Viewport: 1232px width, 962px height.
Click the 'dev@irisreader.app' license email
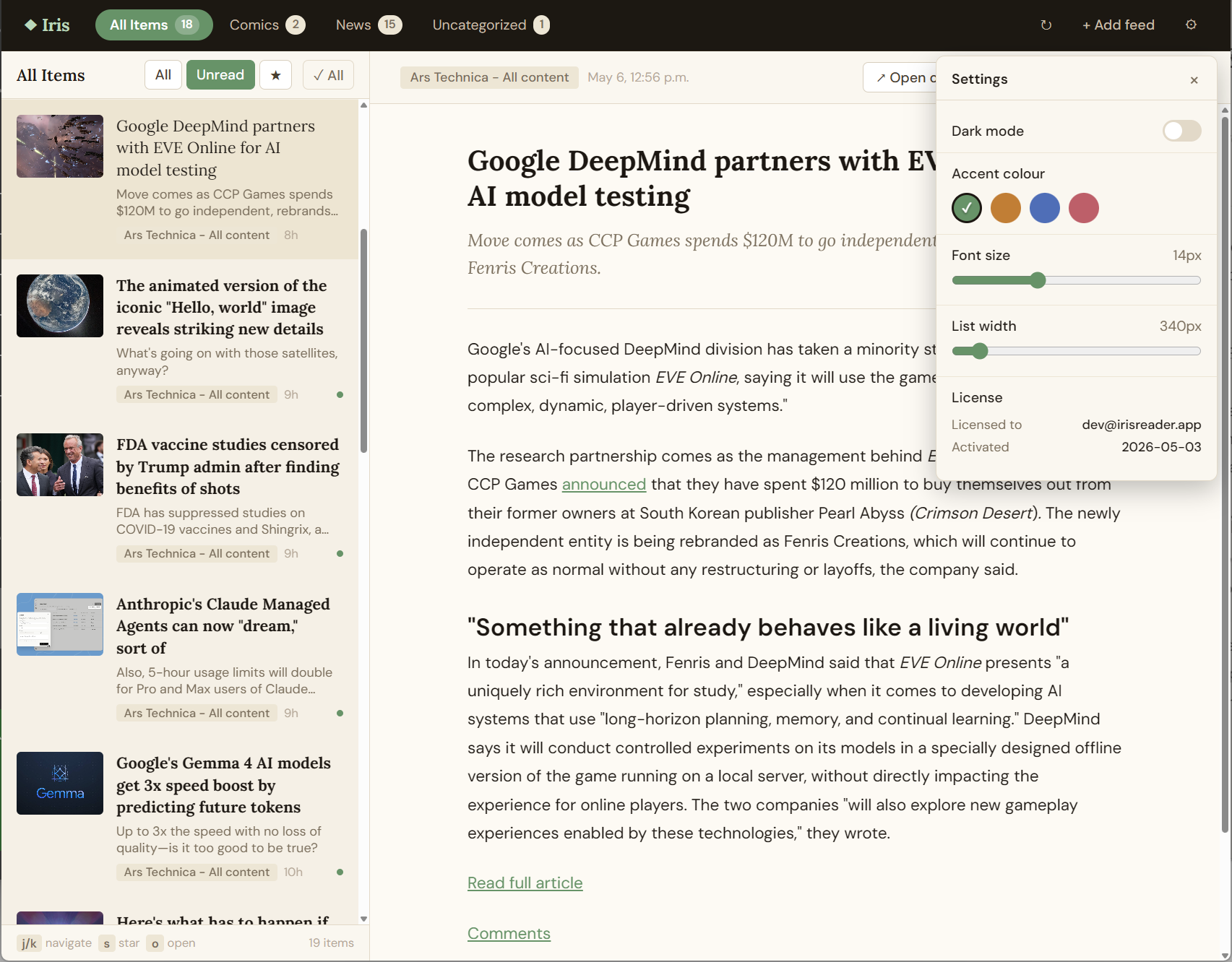pyautogui.click(x=1142, y=425)
